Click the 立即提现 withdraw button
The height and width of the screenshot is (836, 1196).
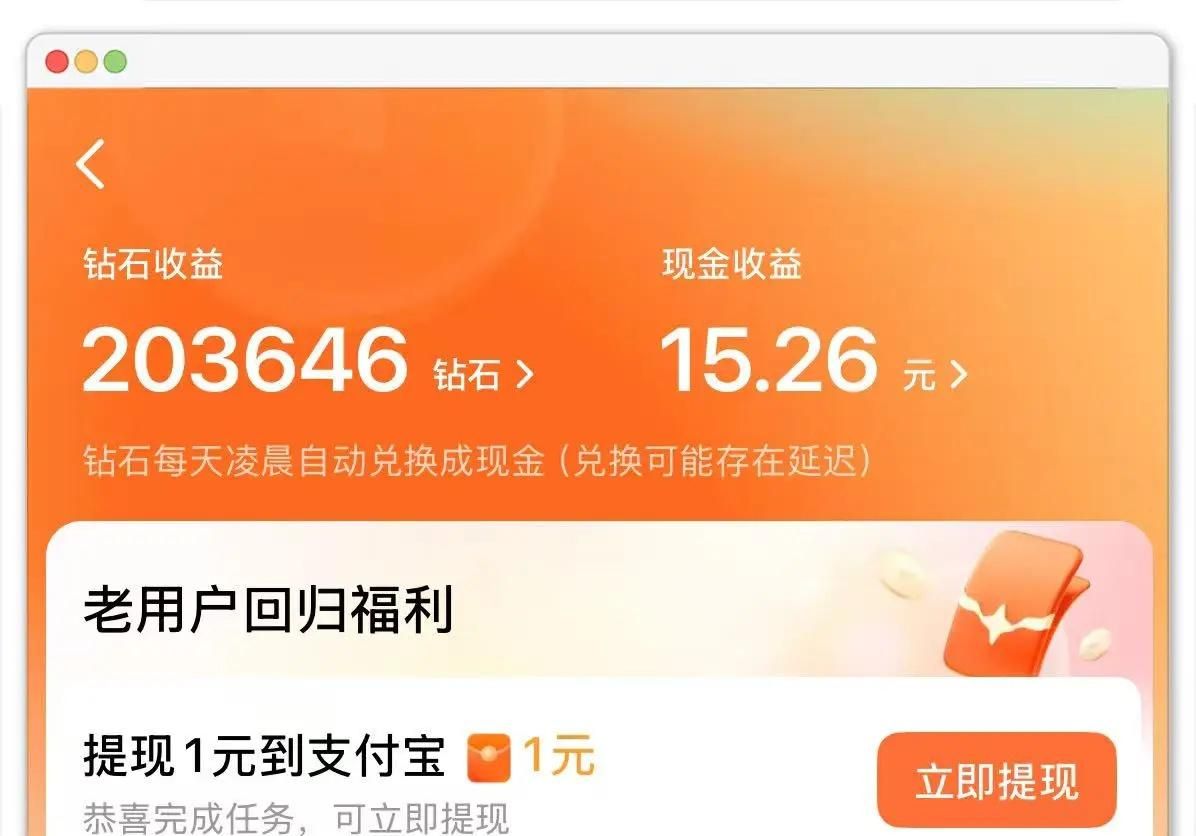point(997,780)
